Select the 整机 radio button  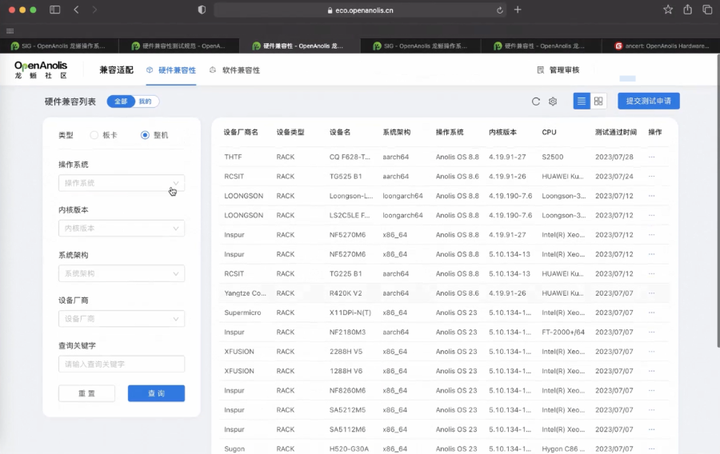coord(145,135)
